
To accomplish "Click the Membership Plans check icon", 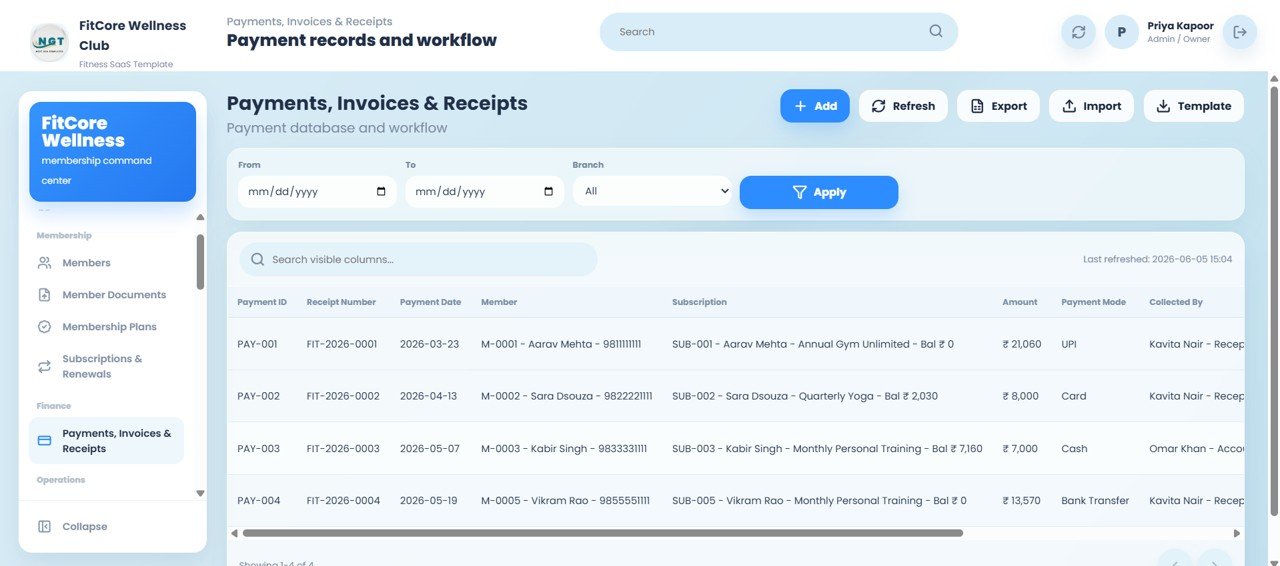I will 44,327.
